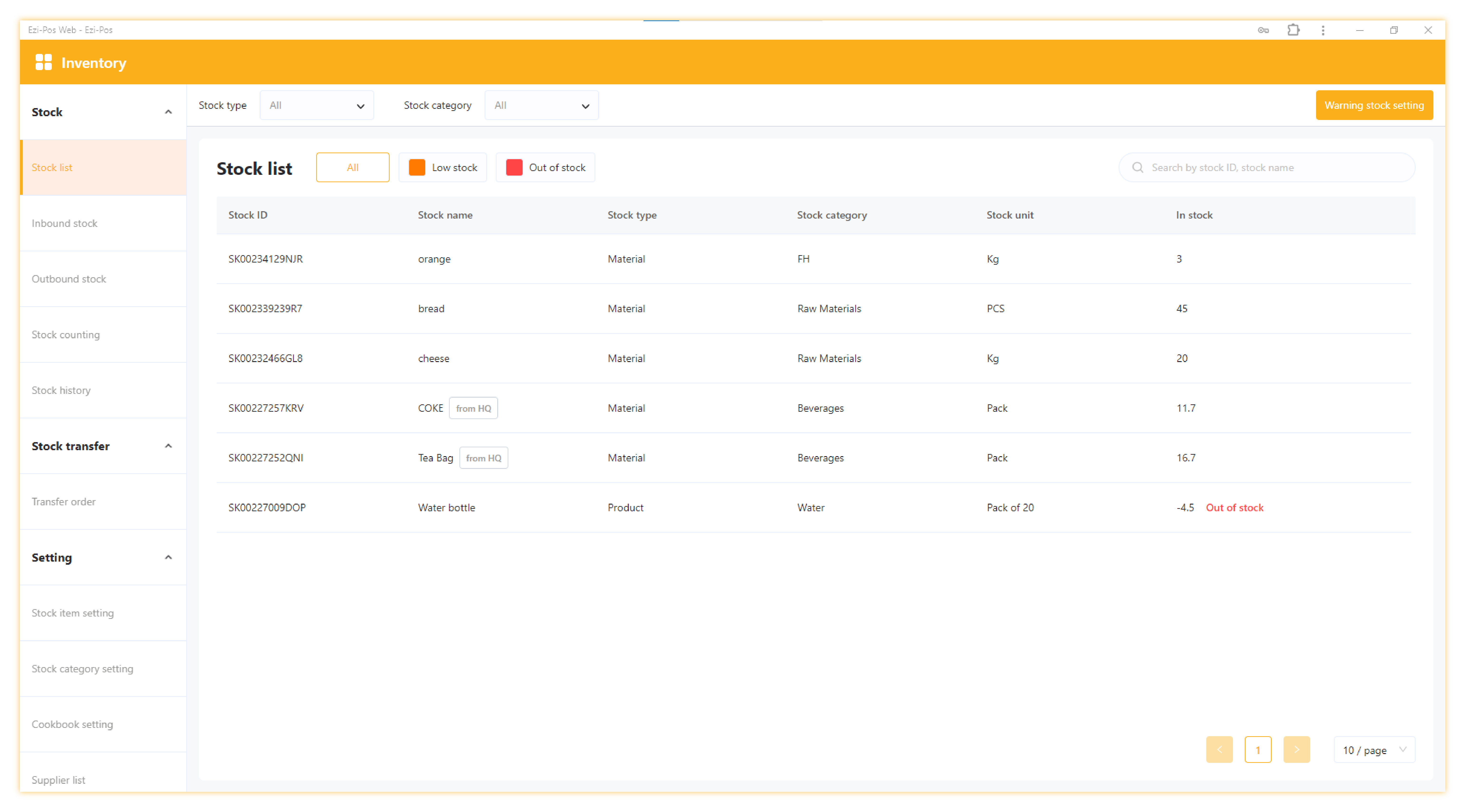Click the Stock ID column header
Image resolution: width=1465 pixels, height=812 pixels.
(248, 215)
